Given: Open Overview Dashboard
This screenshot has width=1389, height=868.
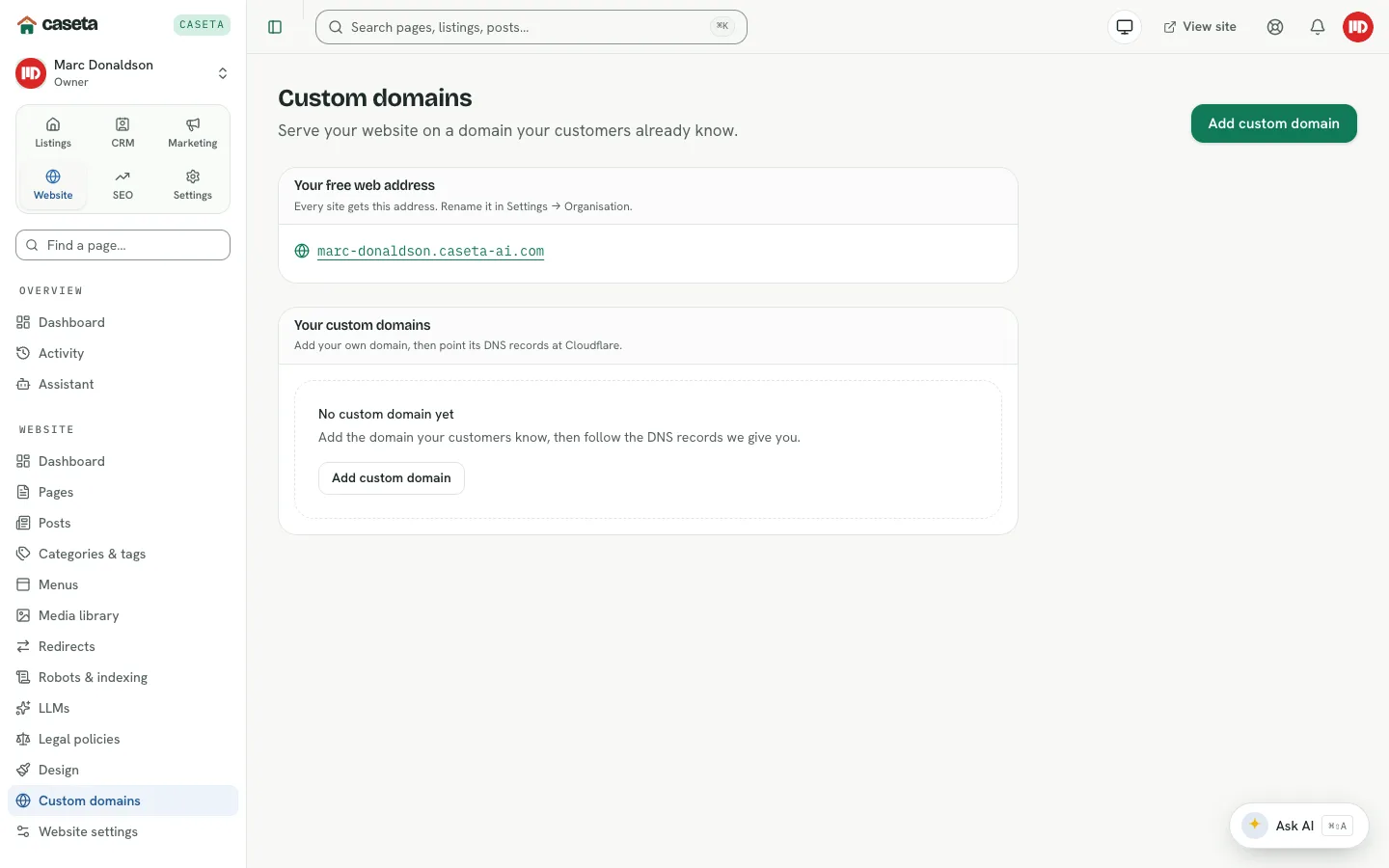Looking at the screenshot, I should (x=123, y=322).
